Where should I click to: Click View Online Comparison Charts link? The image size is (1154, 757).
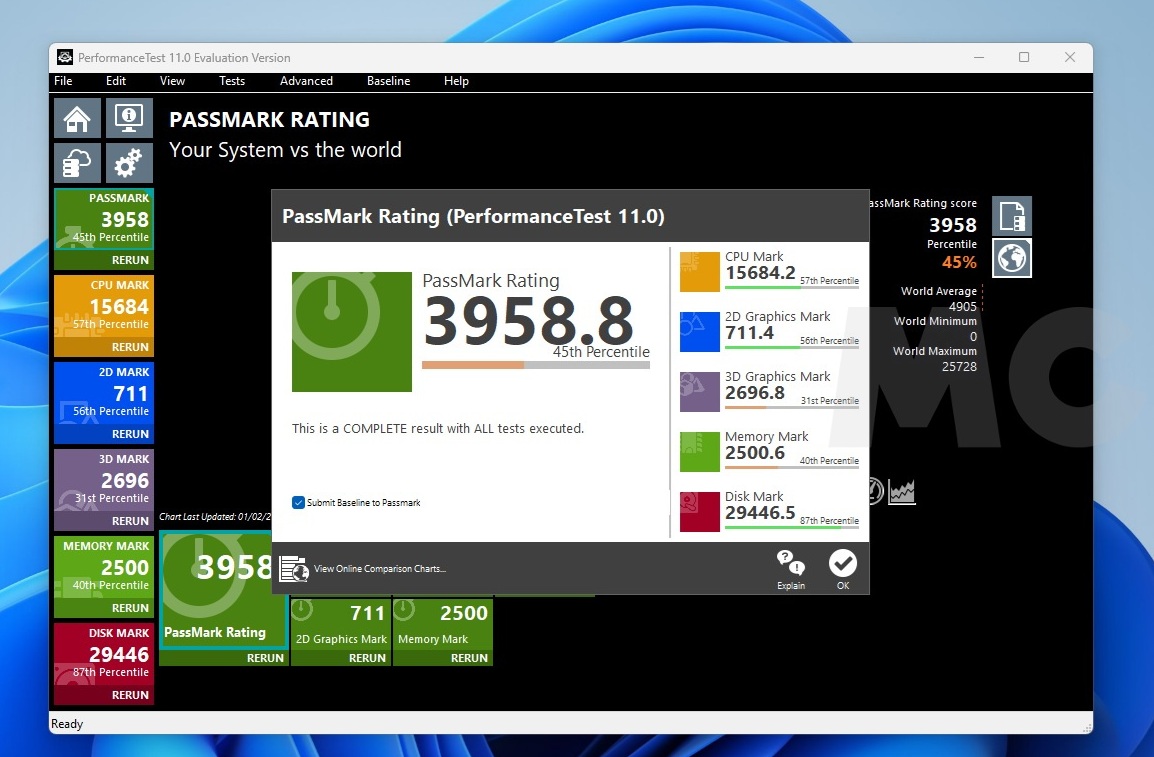[x=379, y=568]
